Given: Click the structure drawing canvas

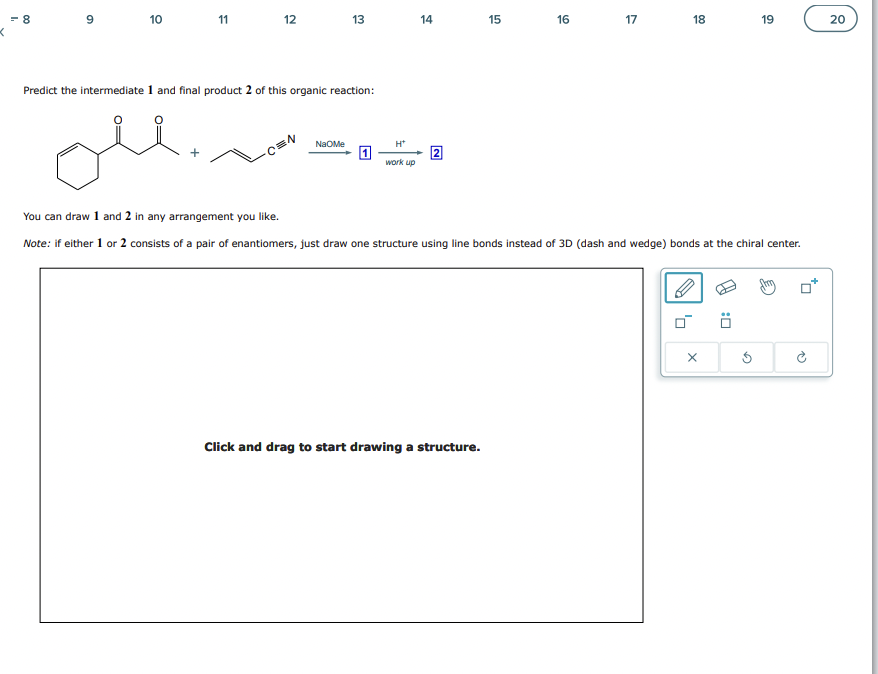Looking at the screenshot, I should click(x=340, y=447).
